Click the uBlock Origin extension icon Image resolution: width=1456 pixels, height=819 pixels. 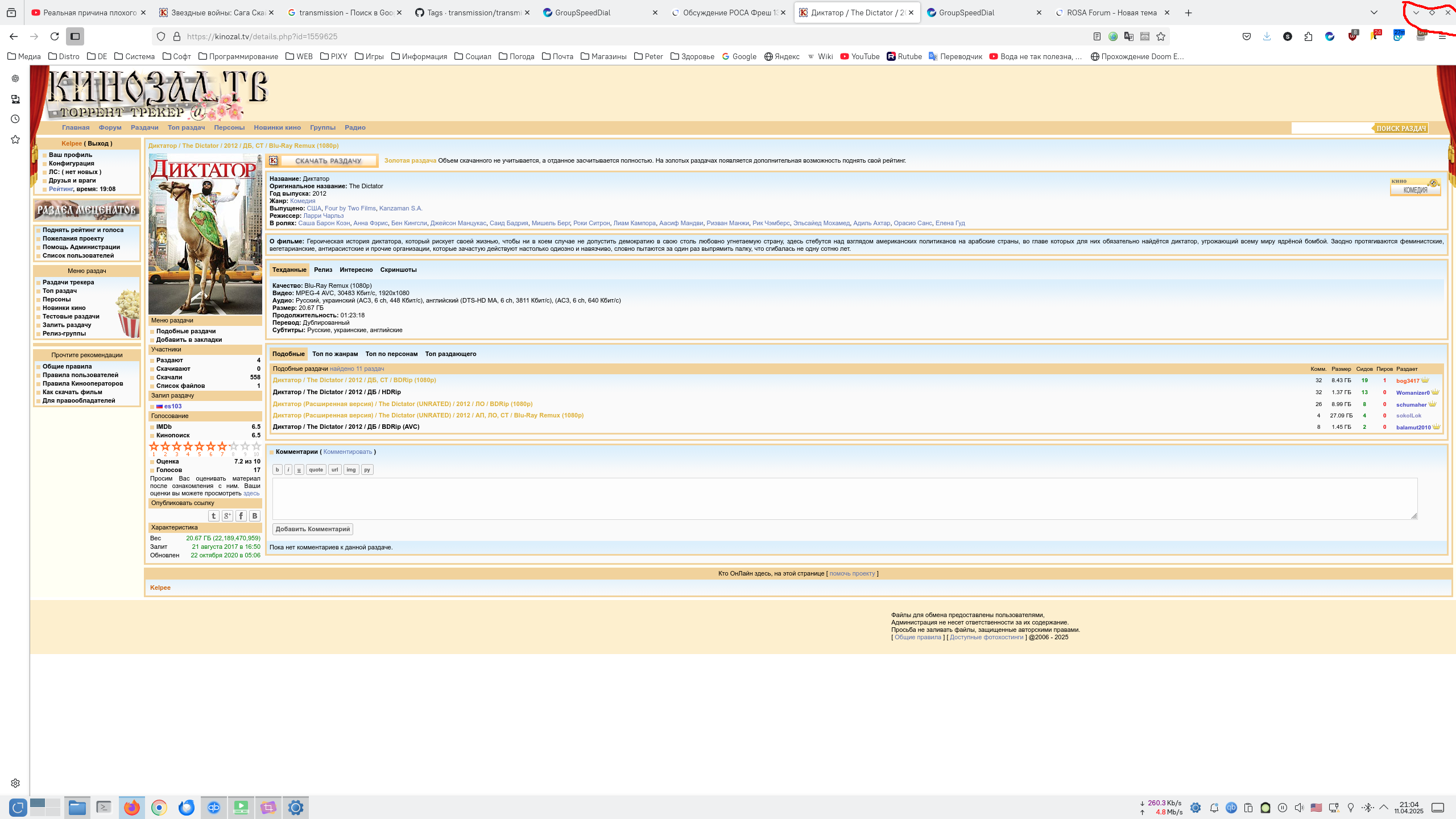[1352, 36]
